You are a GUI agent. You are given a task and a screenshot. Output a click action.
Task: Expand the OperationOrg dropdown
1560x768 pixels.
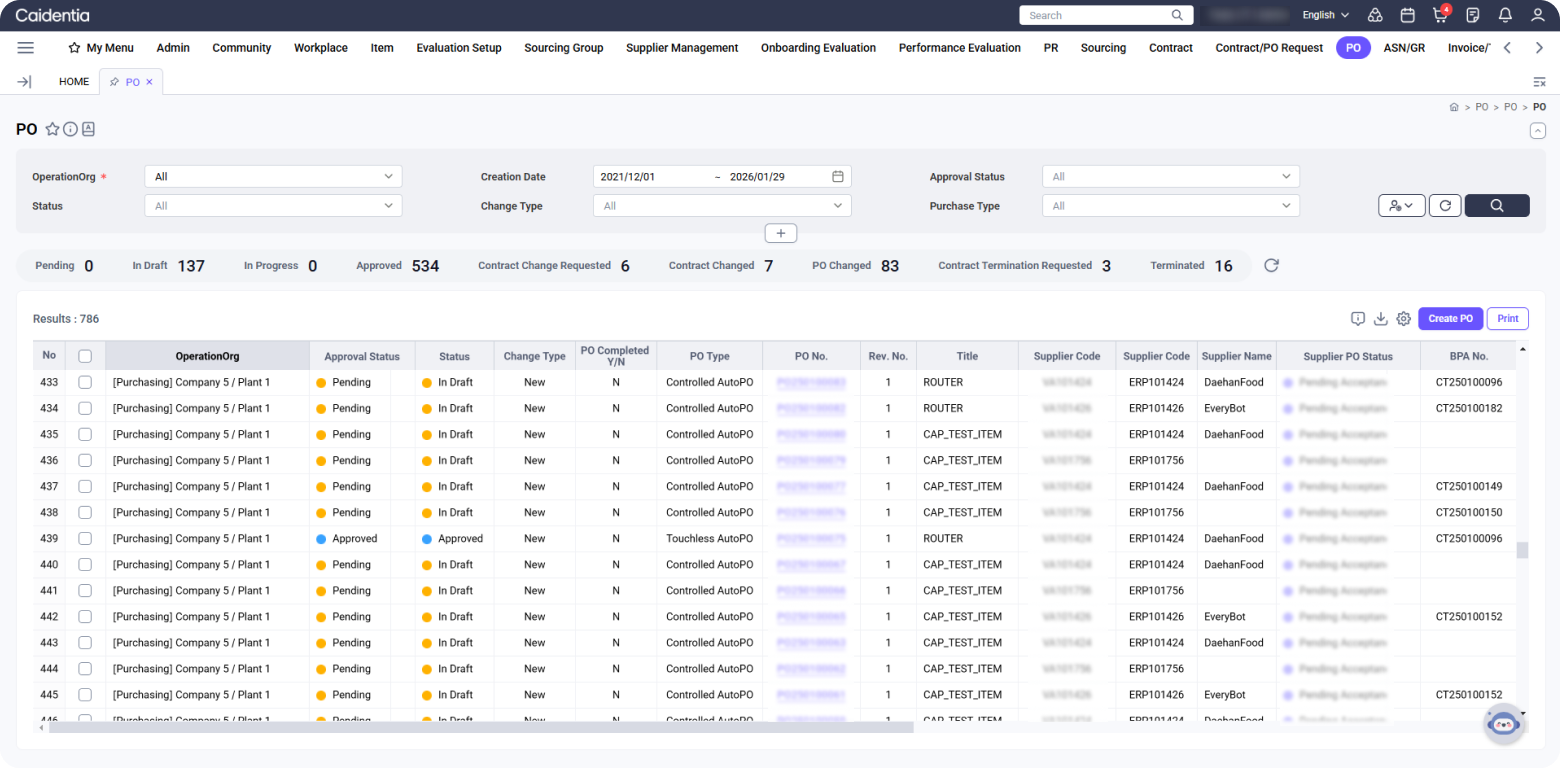tap(273, 177)
